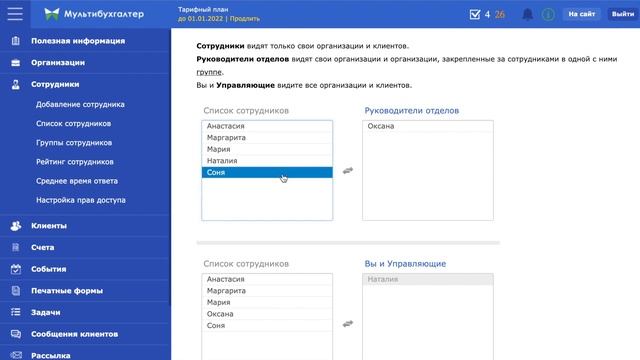The width and height of the screenshot is (640, 360).
Task: Collapse the Сотрудники menu section
Action: click(55, 84)
